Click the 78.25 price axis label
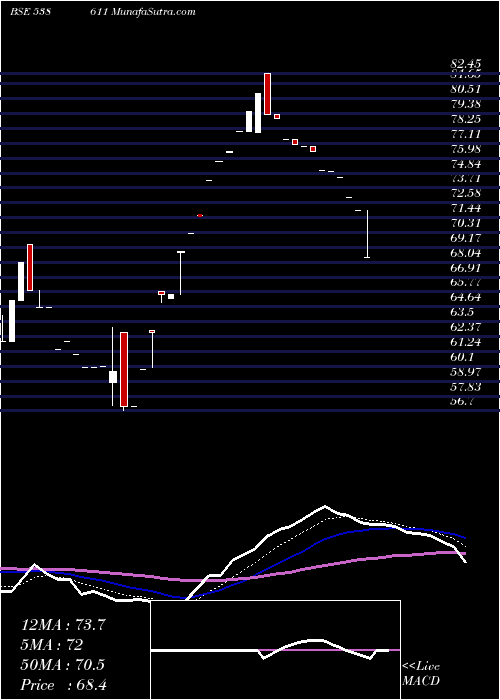500x700 pixels. (x=466, y=119)
